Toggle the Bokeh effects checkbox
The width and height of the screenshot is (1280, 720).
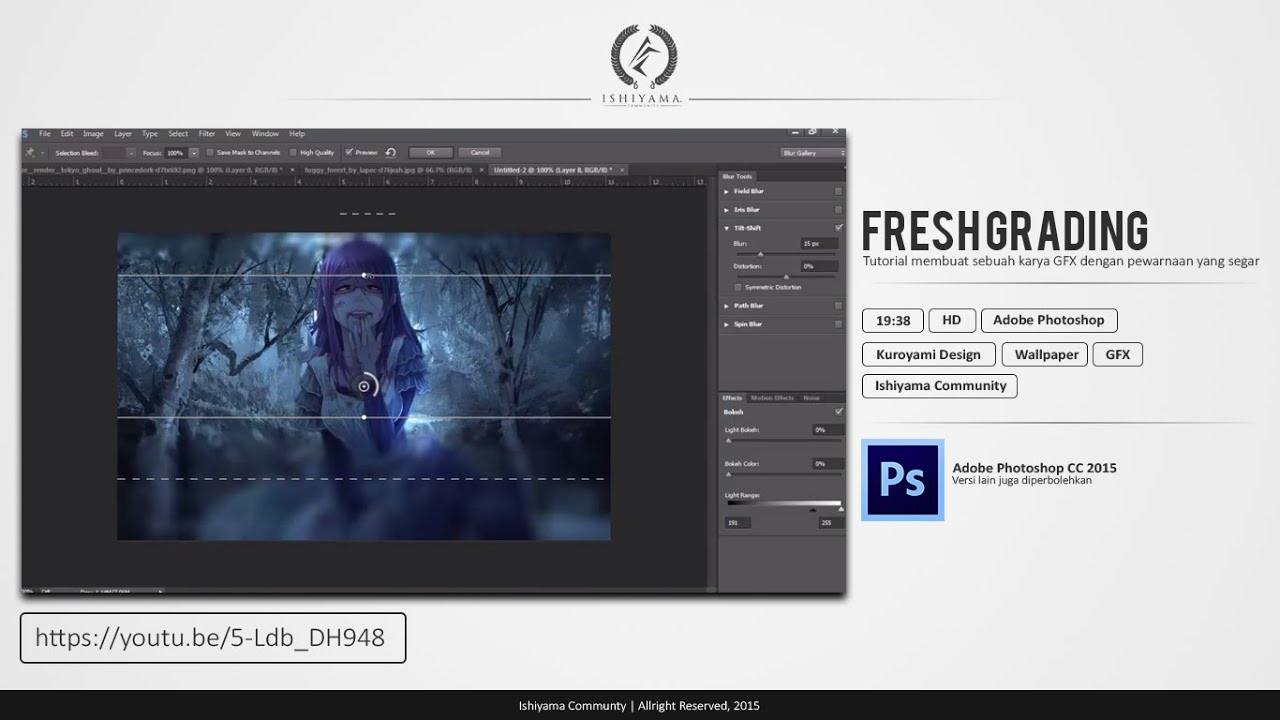[x=838, y=411]
